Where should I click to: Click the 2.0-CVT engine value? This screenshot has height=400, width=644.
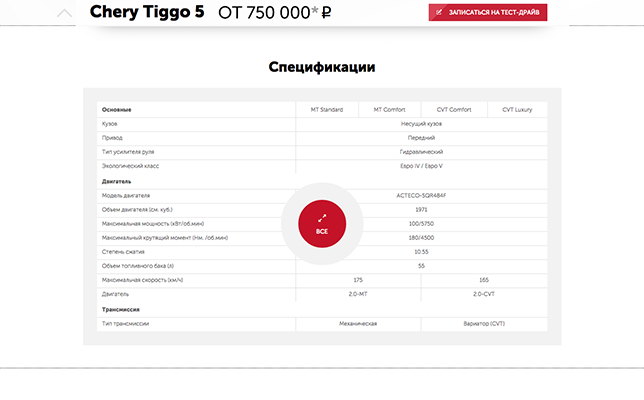click(484, 294)
